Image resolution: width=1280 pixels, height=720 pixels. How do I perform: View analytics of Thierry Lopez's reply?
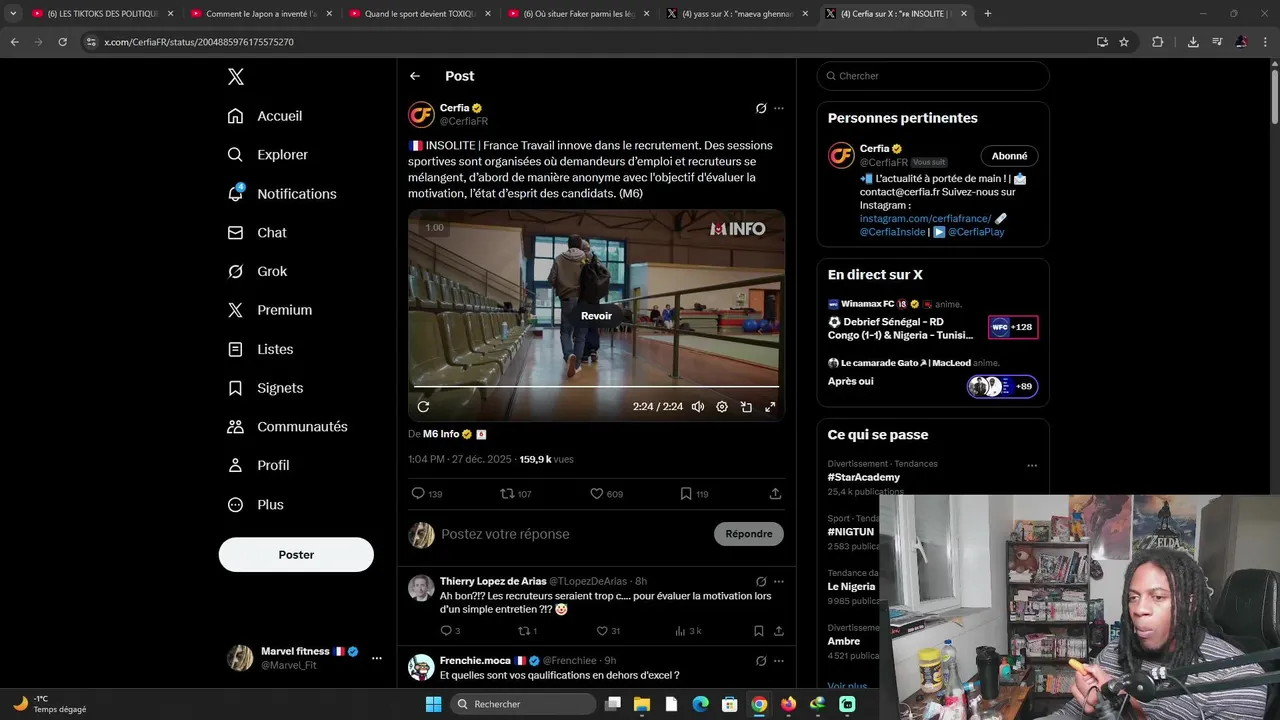click(x=688, y=631)
